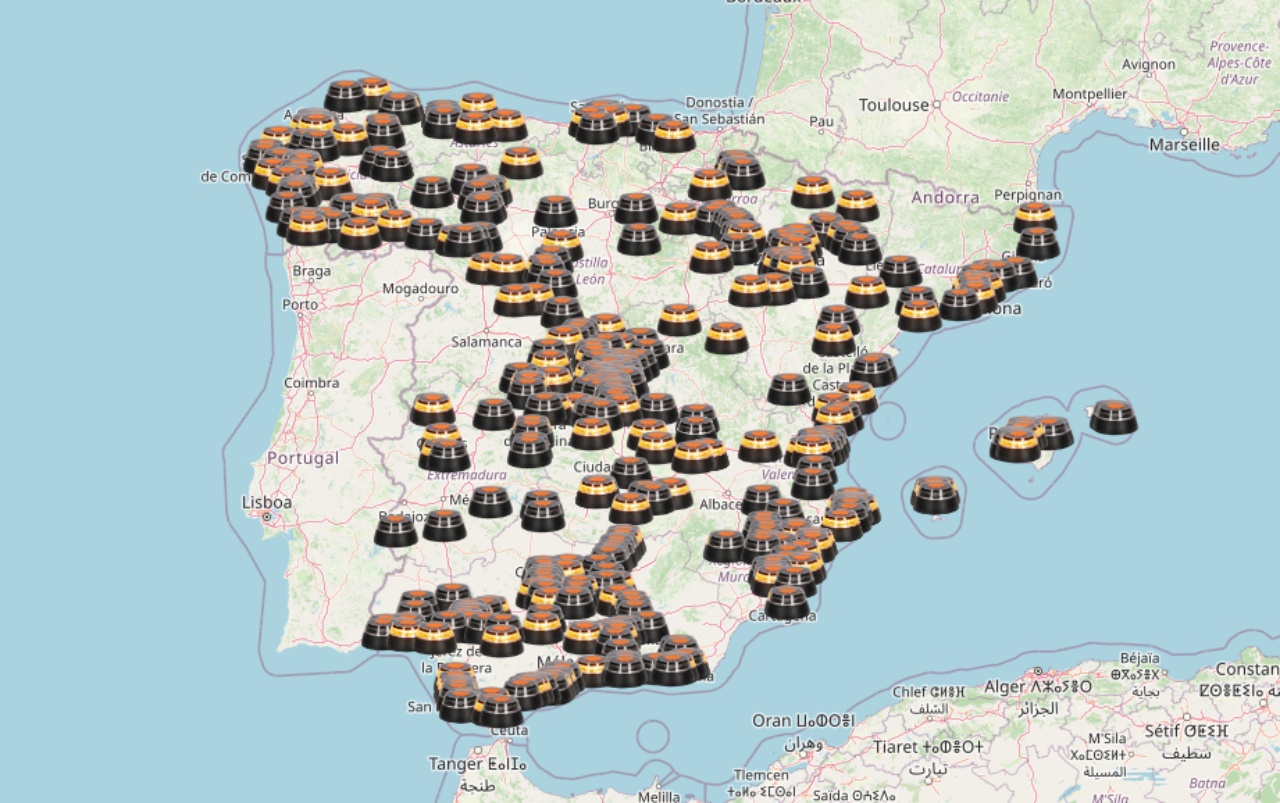This screenshot has height=803, width=1280.
Task: Click the Montpellier city label
Action: [x=1090, y=94]
